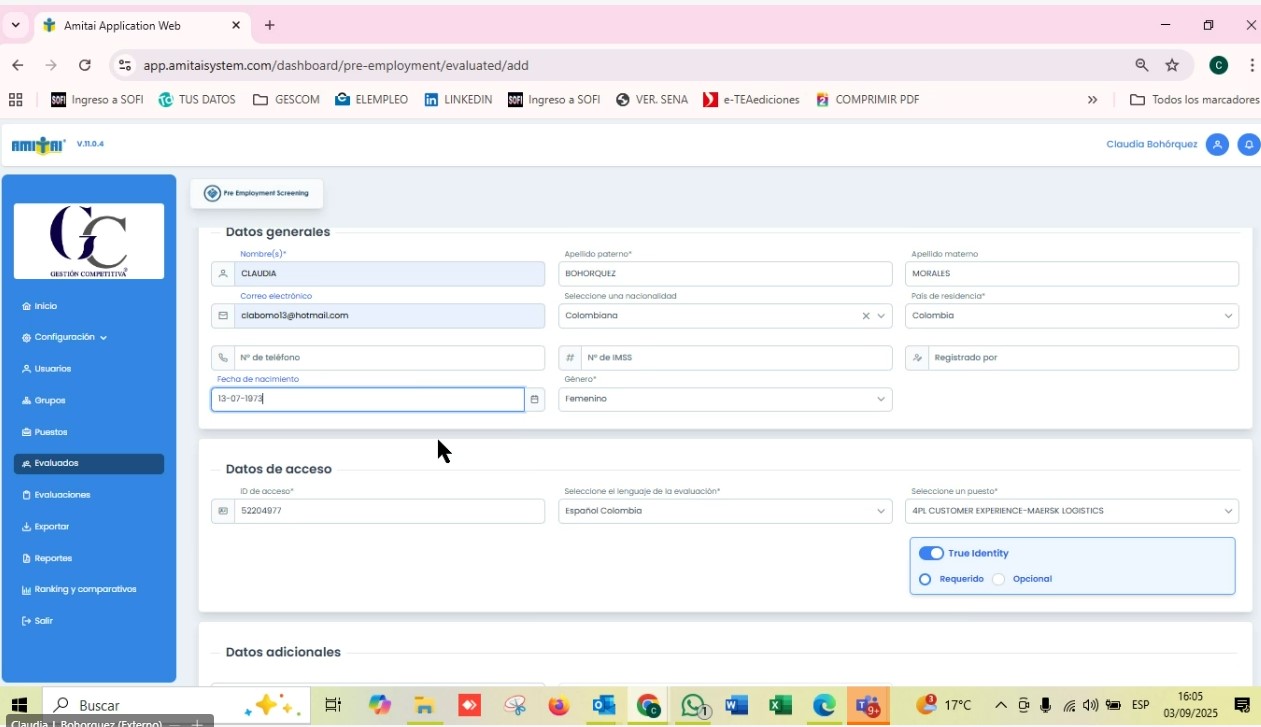Reload the page in browser
Viewport: 1261px width, 727px height.
[x=85, y=65]
